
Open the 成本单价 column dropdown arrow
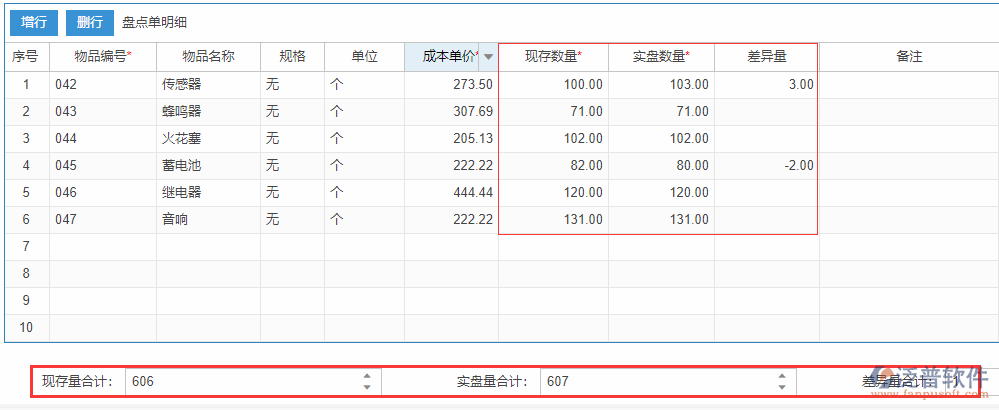pyautogui.click(x=488, y=57)
